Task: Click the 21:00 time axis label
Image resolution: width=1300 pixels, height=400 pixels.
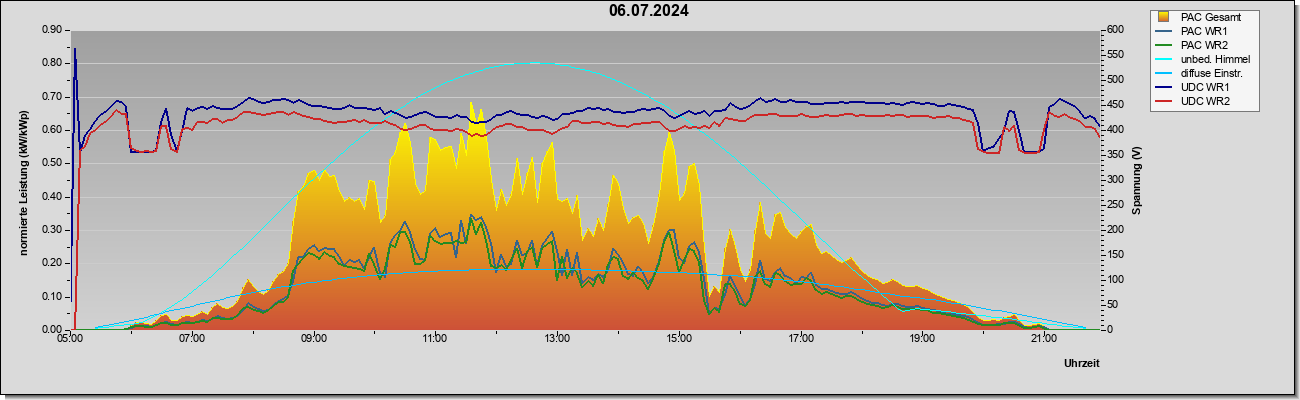Action: [x=1044, y=338]
